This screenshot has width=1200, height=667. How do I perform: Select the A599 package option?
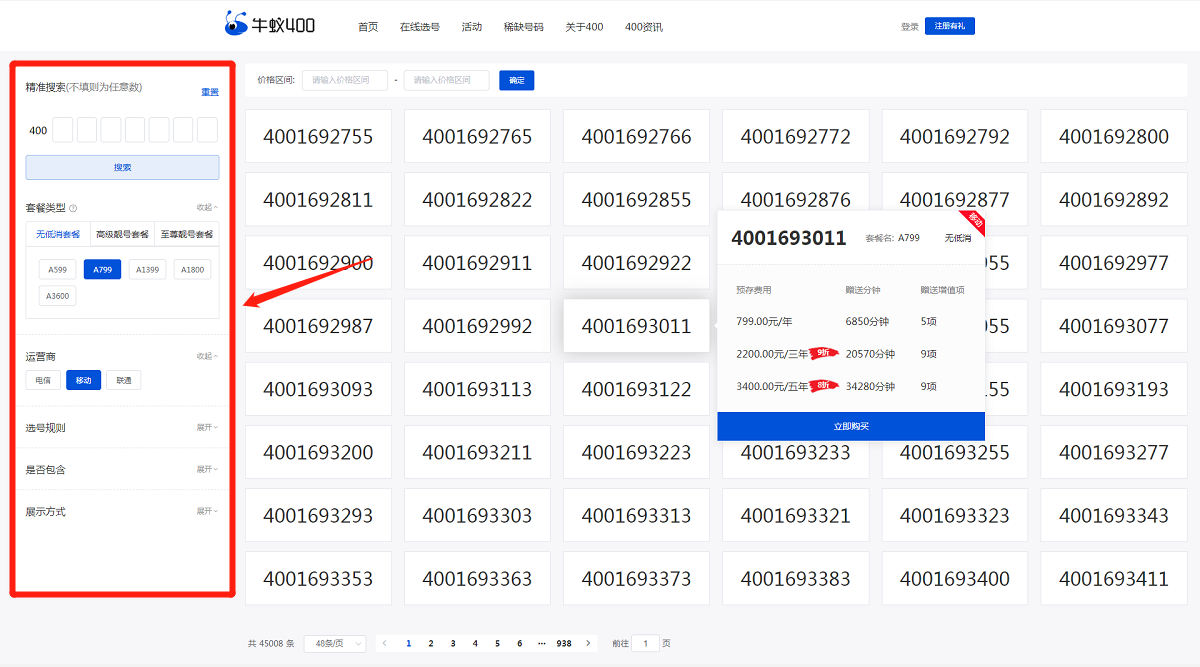pyautogui.click(x=57, y=269)
